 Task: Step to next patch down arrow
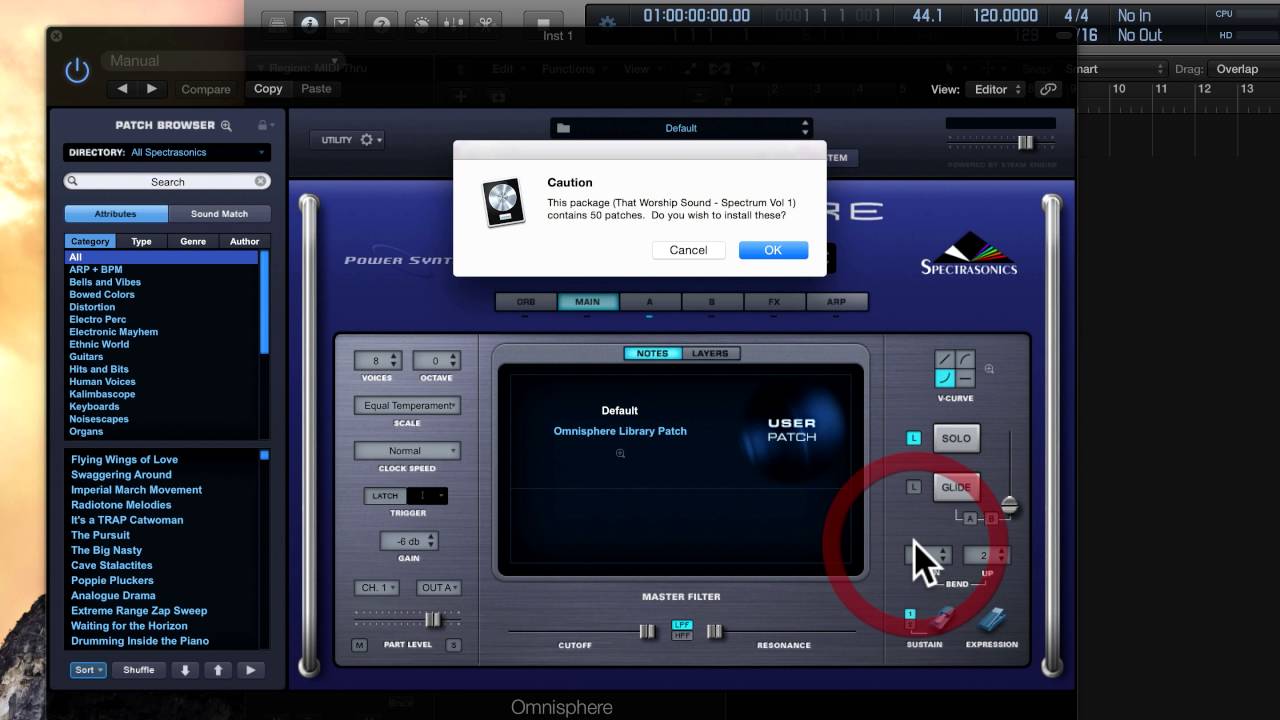[x=185, y=670]
